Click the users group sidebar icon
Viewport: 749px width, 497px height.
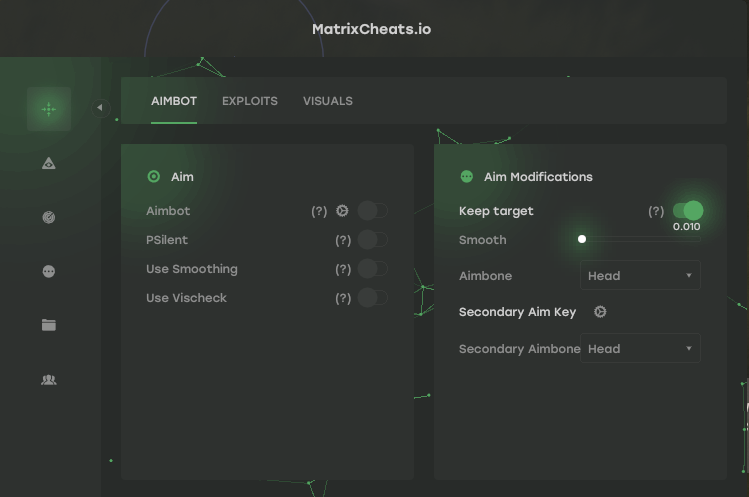[x=49, y=380]
